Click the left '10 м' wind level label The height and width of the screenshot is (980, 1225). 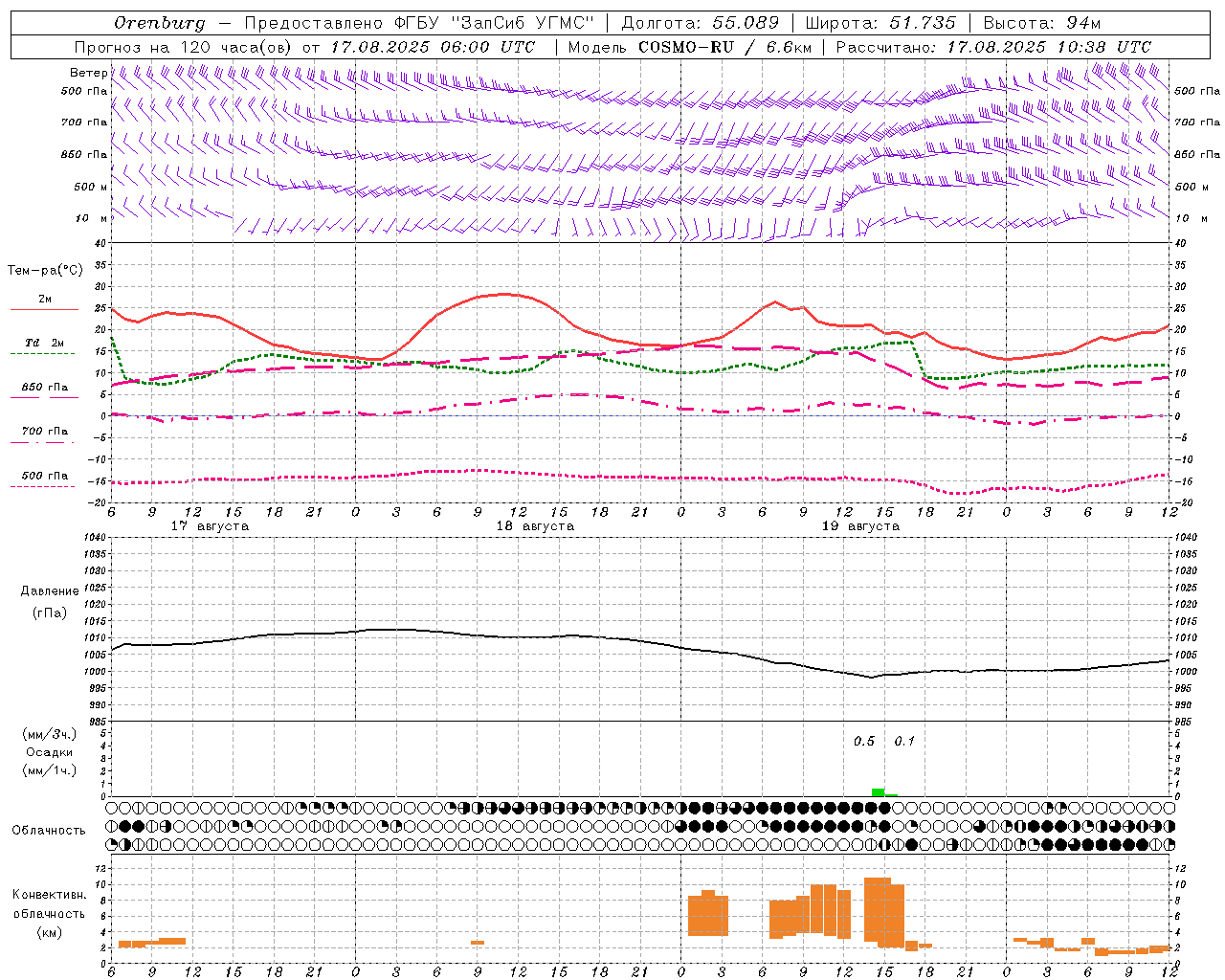pos(91,218)
